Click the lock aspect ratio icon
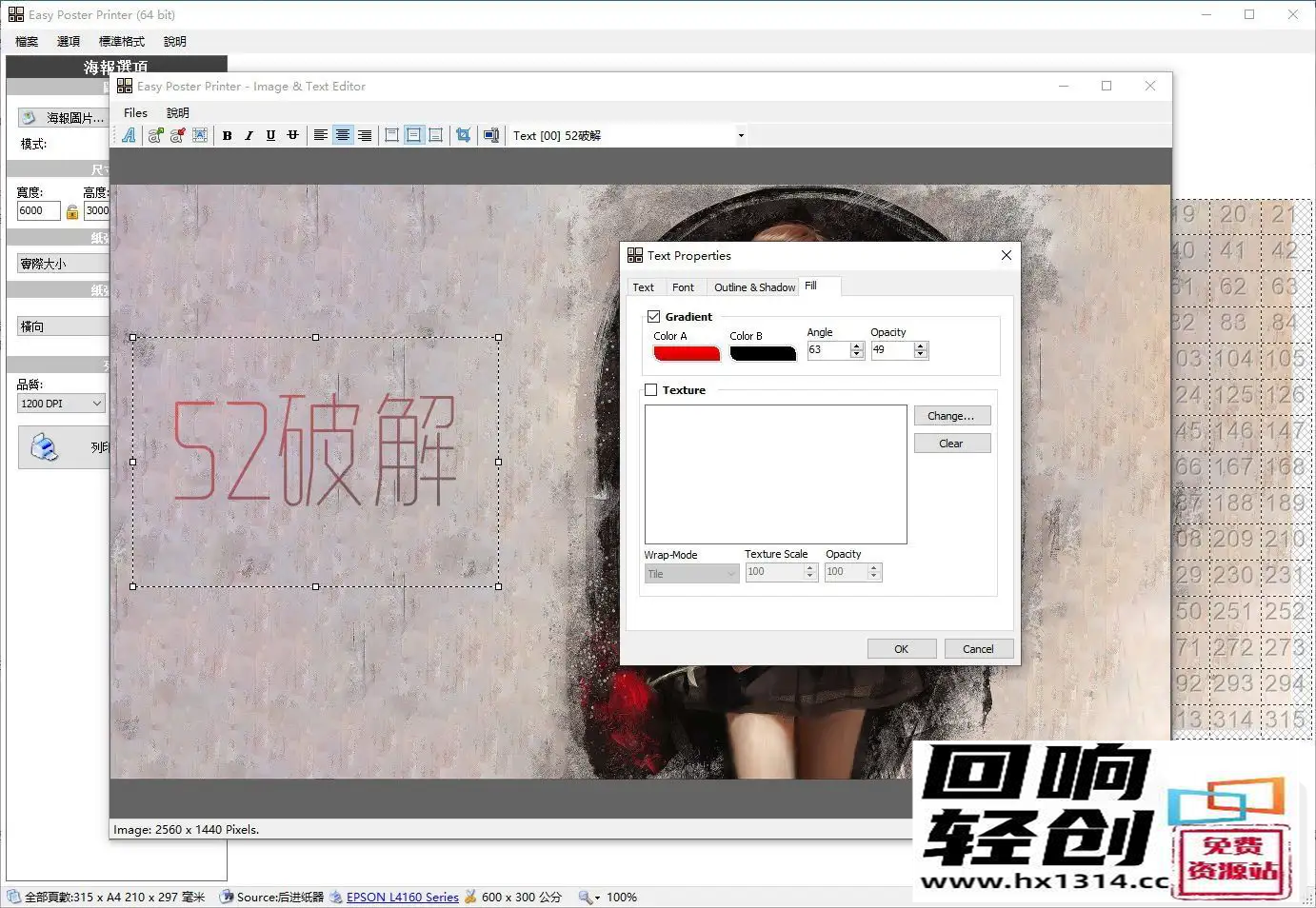The width and height of the screenshot is (1316, 908). click(72, 211)
